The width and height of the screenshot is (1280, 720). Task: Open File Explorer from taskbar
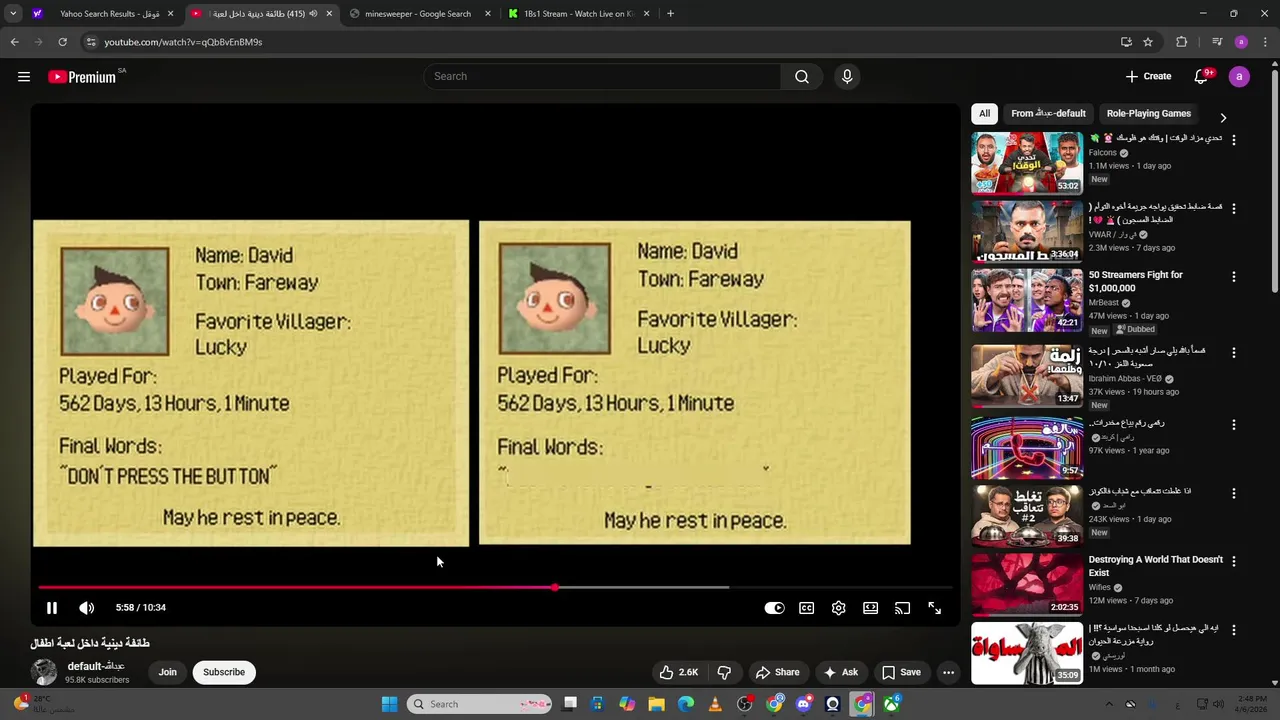coord(656,704)
